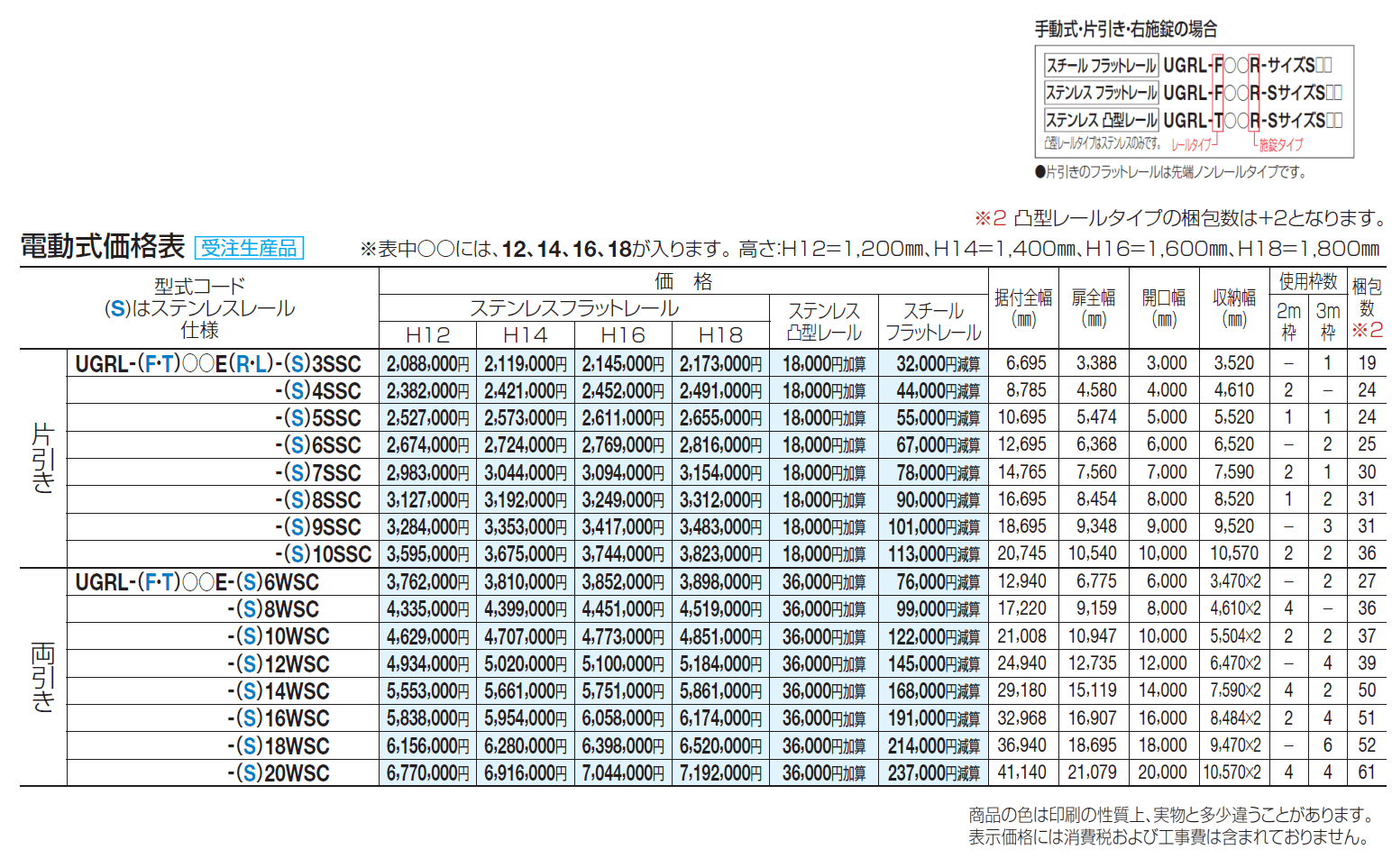Click the 据付全幅(mm) column header
This screenshot has width=1392, height=868.
click(1022, 306)
